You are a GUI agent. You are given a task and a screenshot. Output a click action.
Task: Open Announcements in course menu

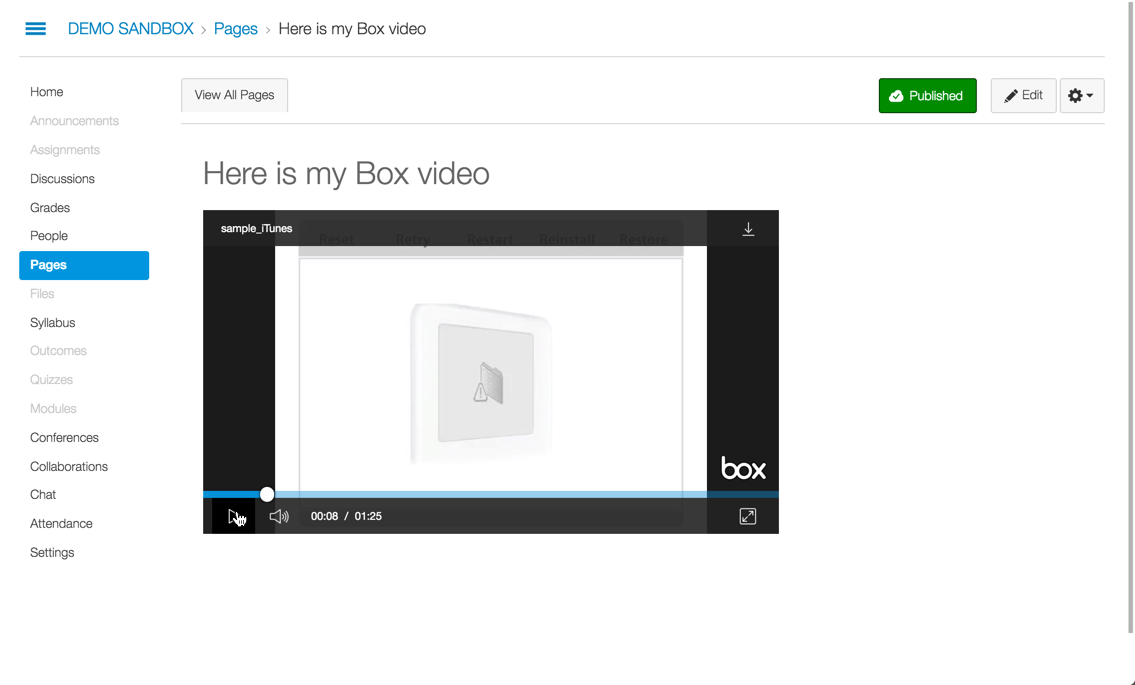click(74, 121)
